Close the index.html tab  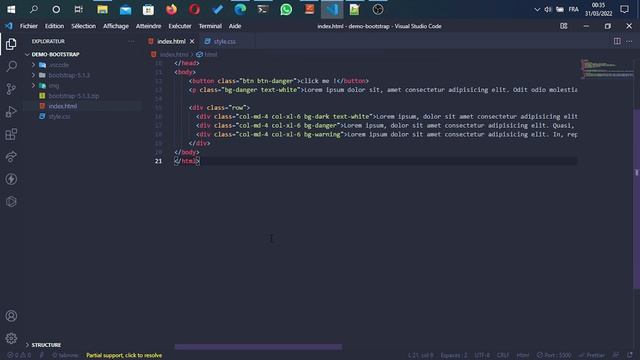click(x=192, y=42)
